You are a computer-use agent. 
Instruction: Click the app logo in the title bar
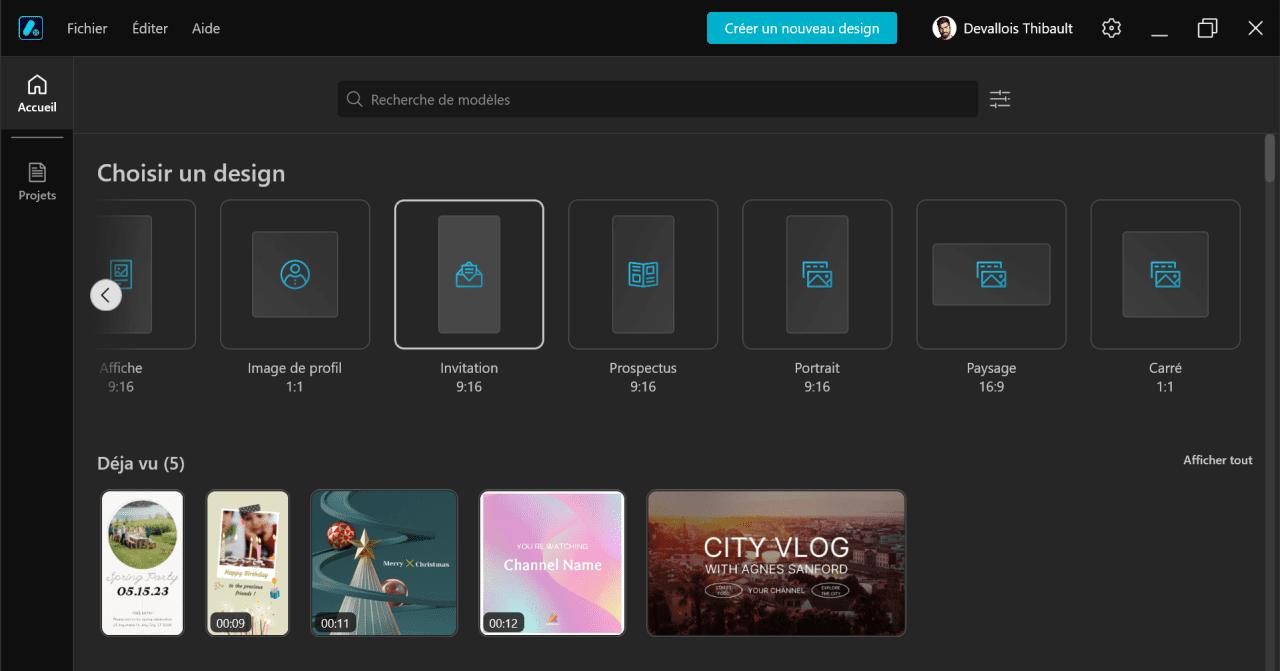click(x=30, y=28)
